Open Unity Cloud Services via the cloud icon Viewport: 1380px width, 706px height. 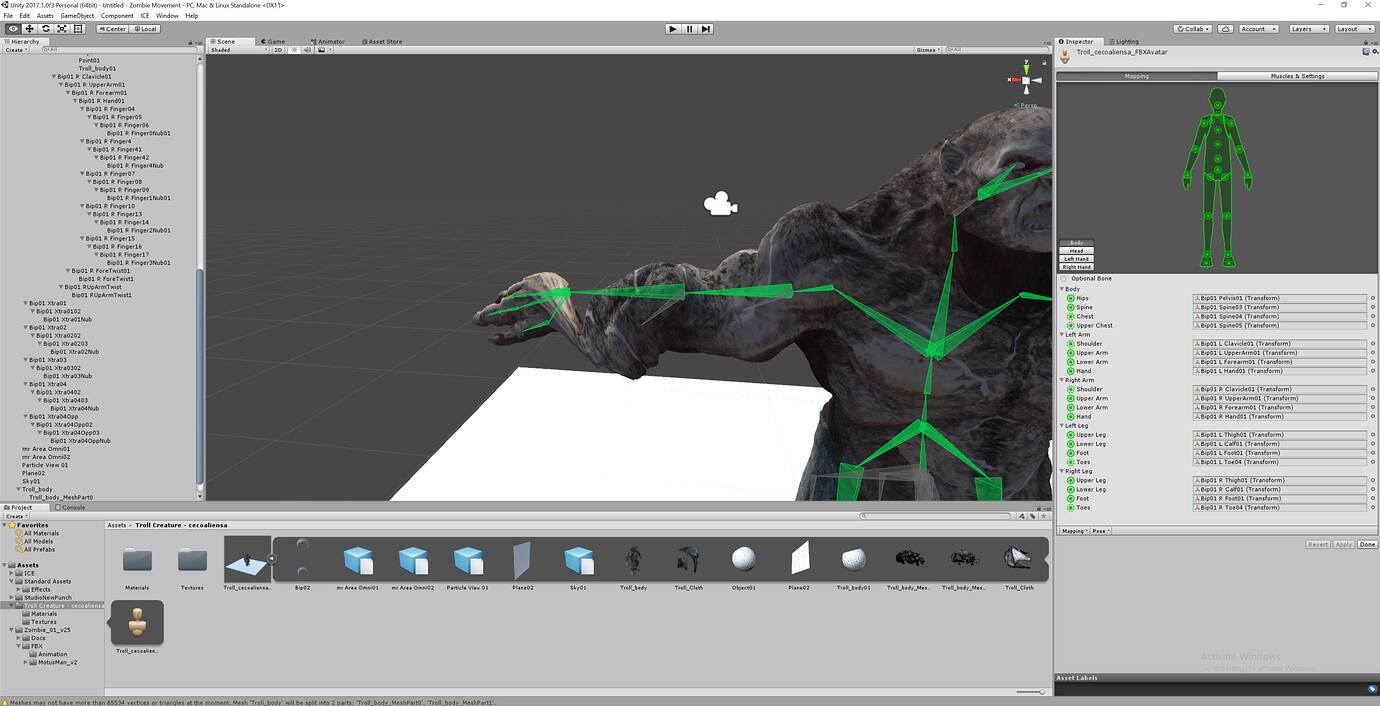click(1225, 28)
